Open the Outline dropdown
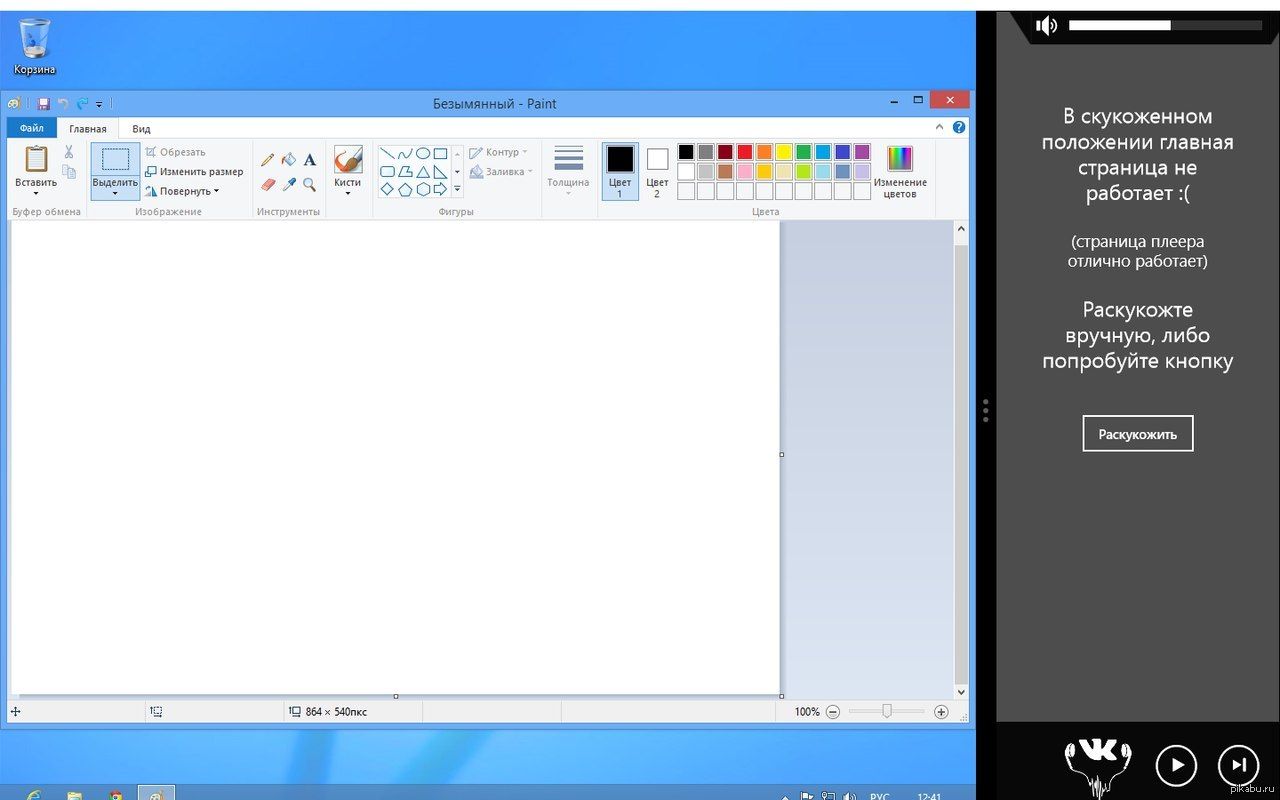 pyautogui.click(x=498, y=152)
